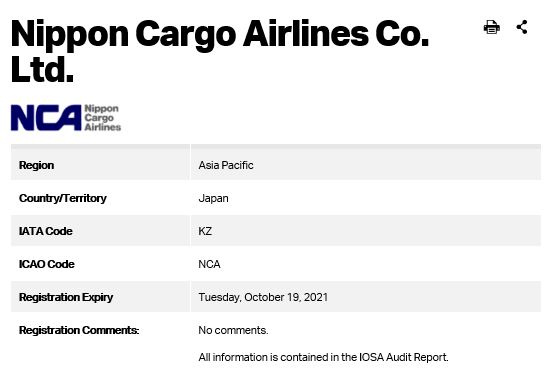Screen dimensions: 551x377
Task: Click the Registration Expiry label
Action: tap(66, 297)
